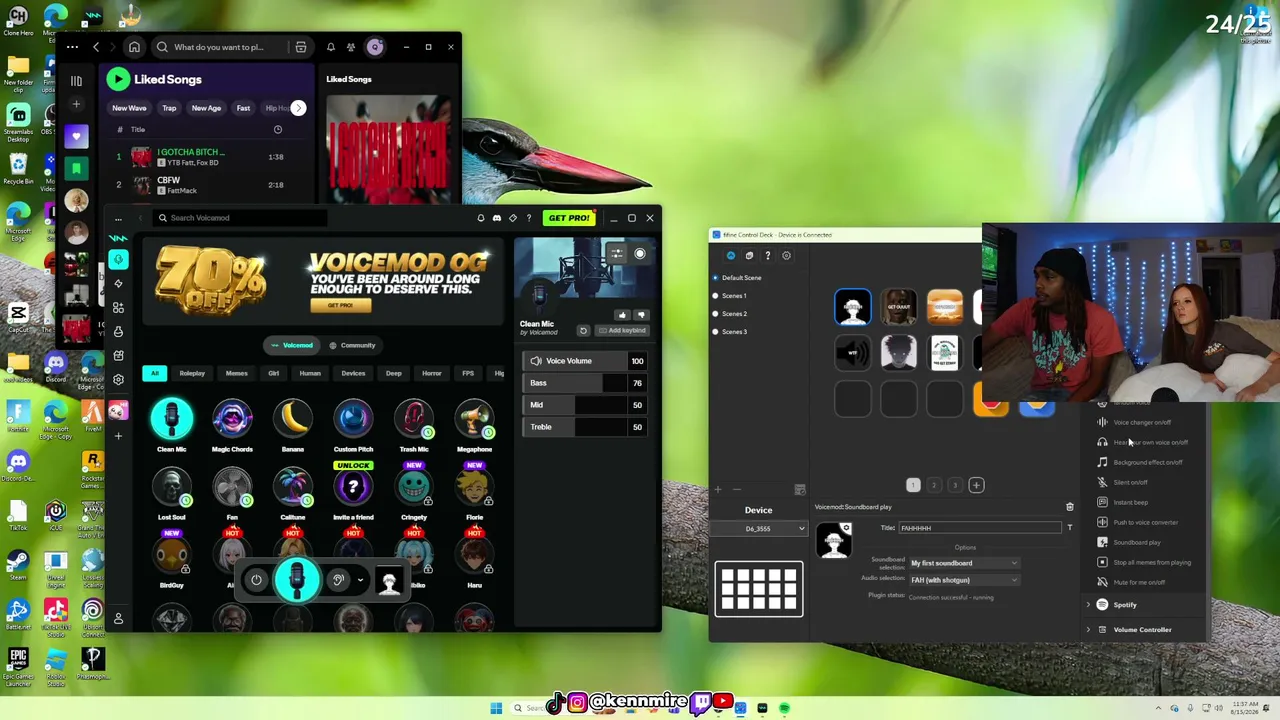Select the Magic Chords voice in Voicemod
1280x720 pixels.
pyautogui.click(x=232, y=420)
